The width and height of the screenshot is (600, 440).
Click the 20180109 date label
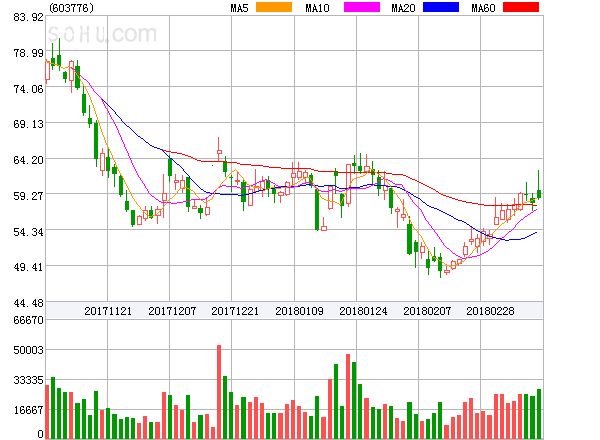point(299,311)
